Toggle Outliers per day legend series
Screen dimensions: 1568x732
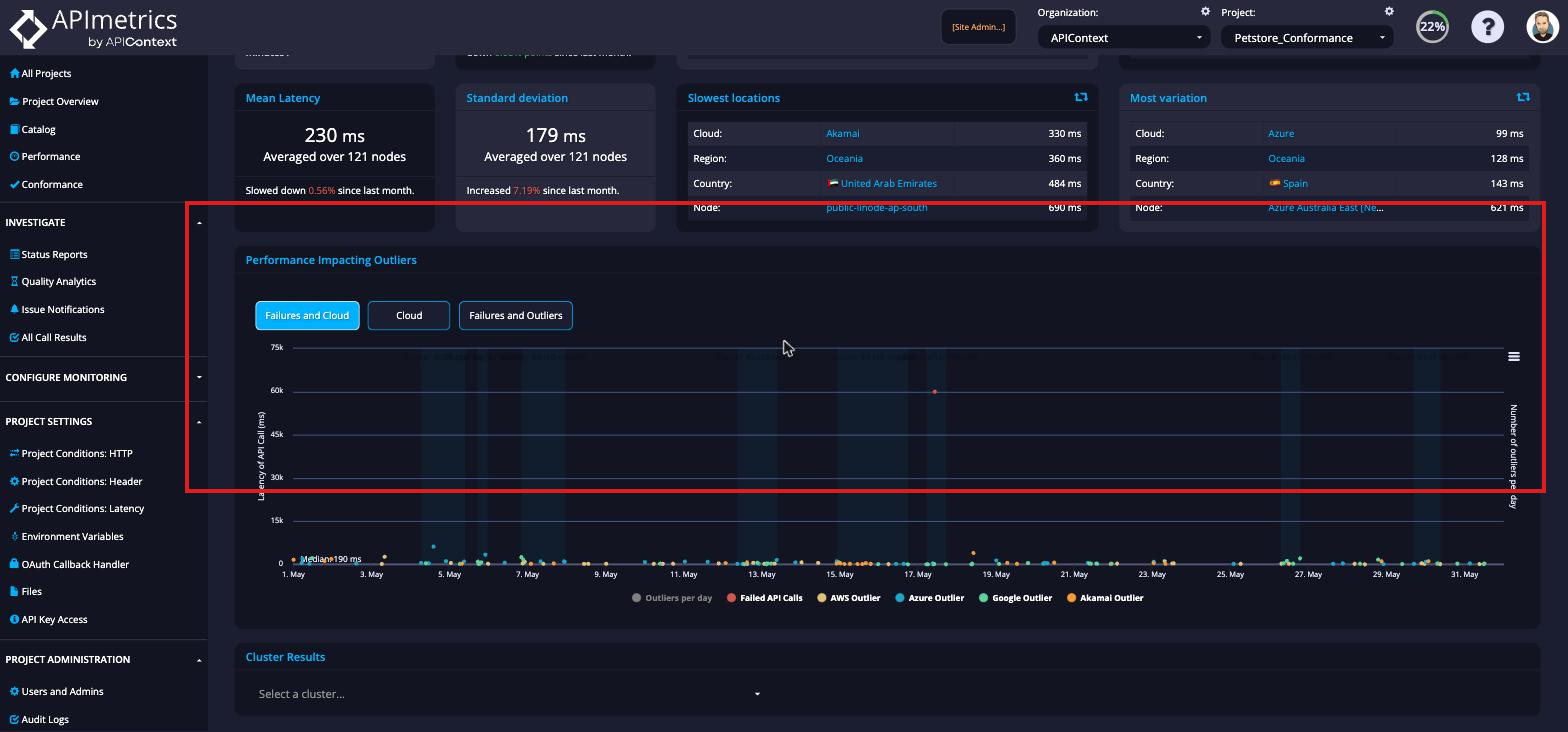tap(672, 598)
